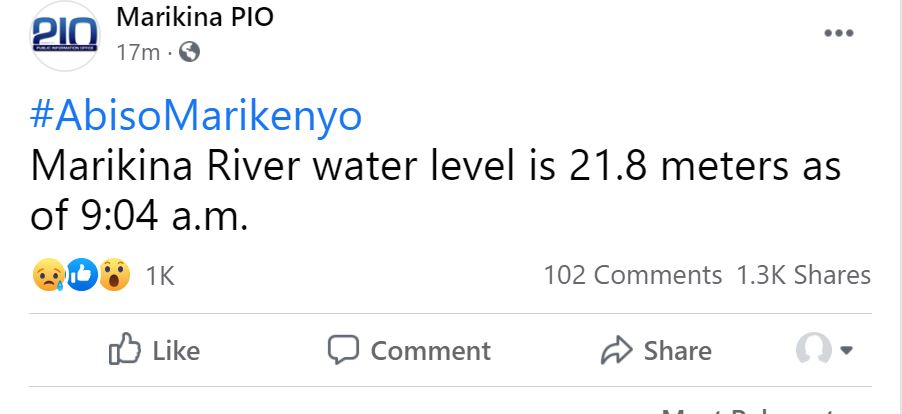Click the wow surprised reaction emoji

pos(114,275)
